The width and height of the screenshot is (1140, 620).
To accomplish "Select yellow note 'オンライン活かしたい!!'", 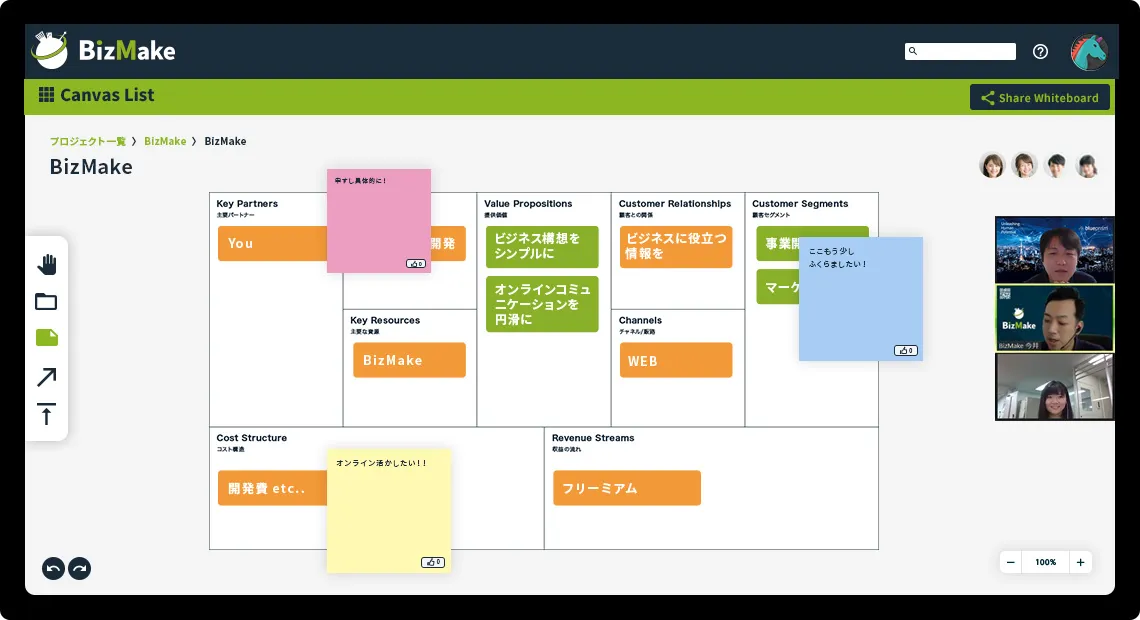I will pos(389,511).
